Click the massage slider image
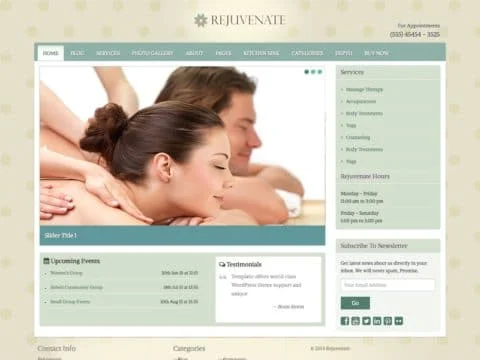The height and width of the screenshot is (360, 480). pyautogui.click(x=182, y=146)
